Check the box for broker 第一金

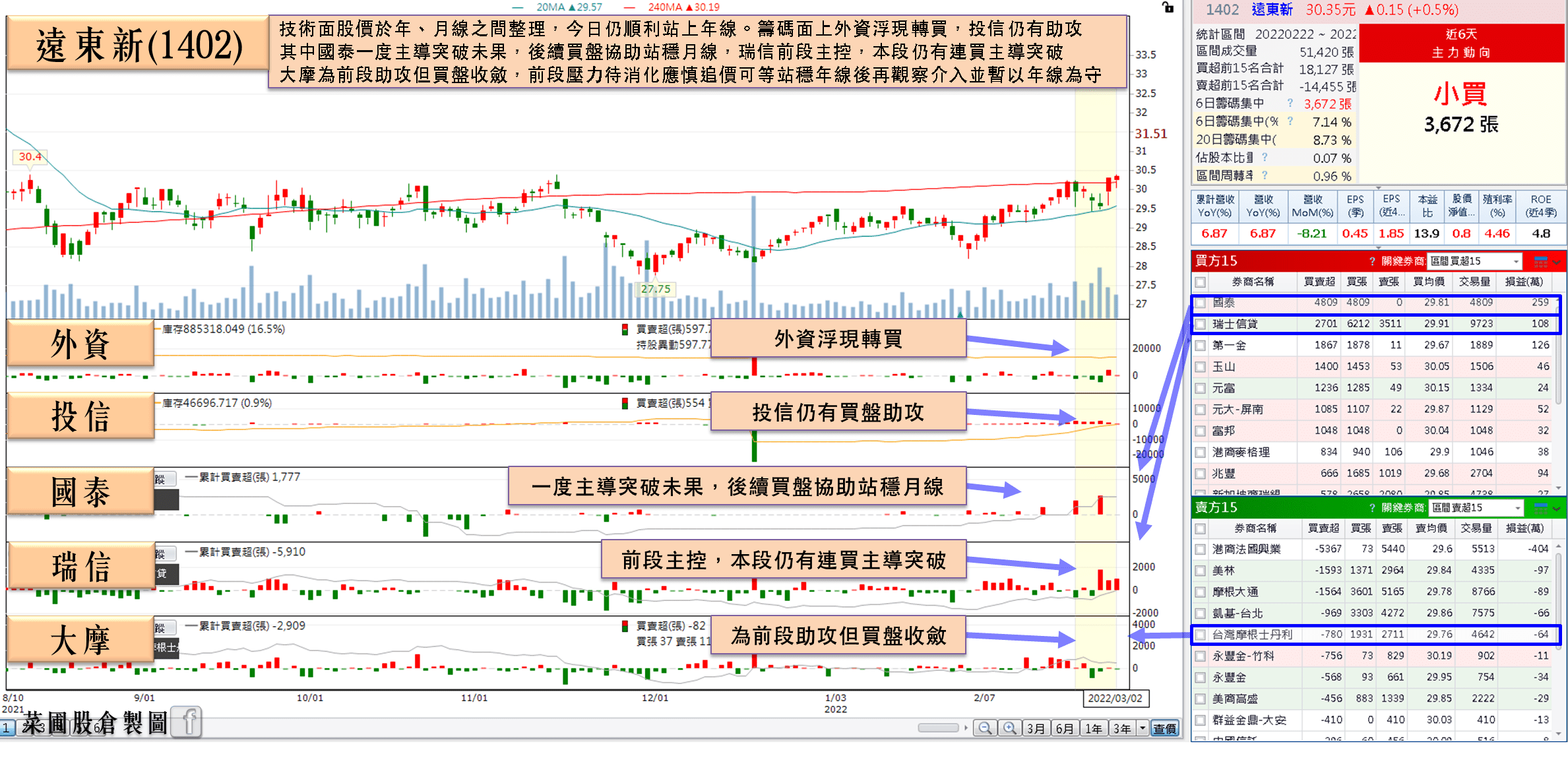coord(1201,346)
